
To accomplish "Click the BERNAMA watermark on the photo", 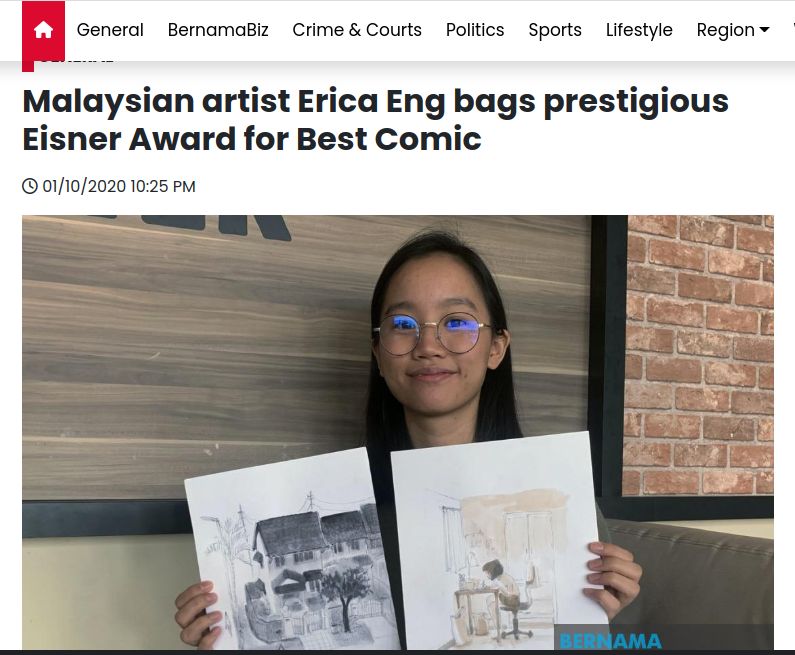I will 610,641.
